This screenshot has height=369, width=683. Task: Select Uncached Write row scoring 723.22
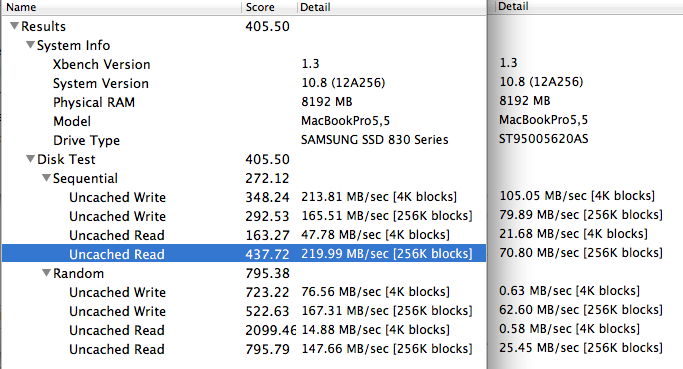(x=244, y=292)
